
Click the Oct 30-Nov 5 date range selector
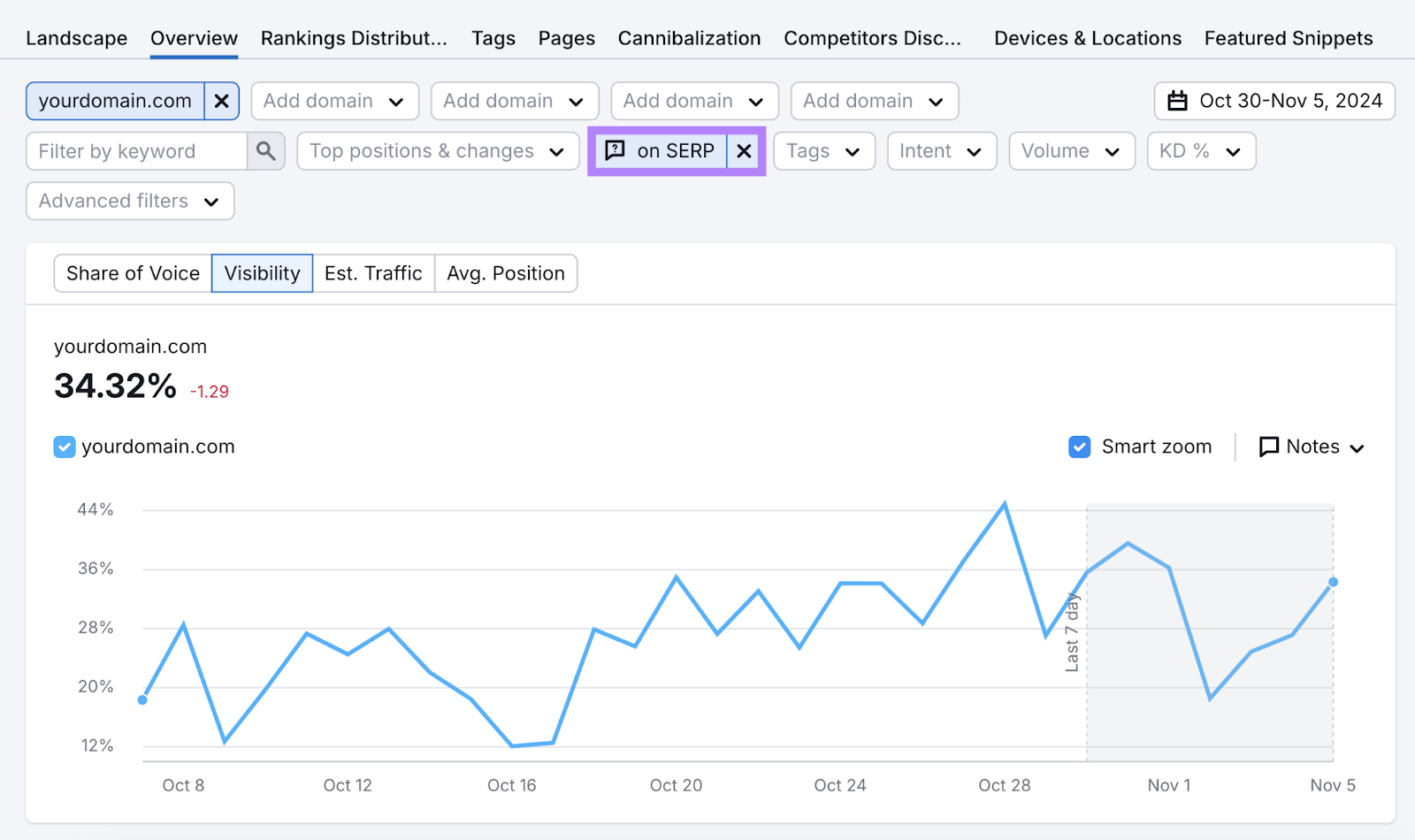click(x=1287, y=101)
